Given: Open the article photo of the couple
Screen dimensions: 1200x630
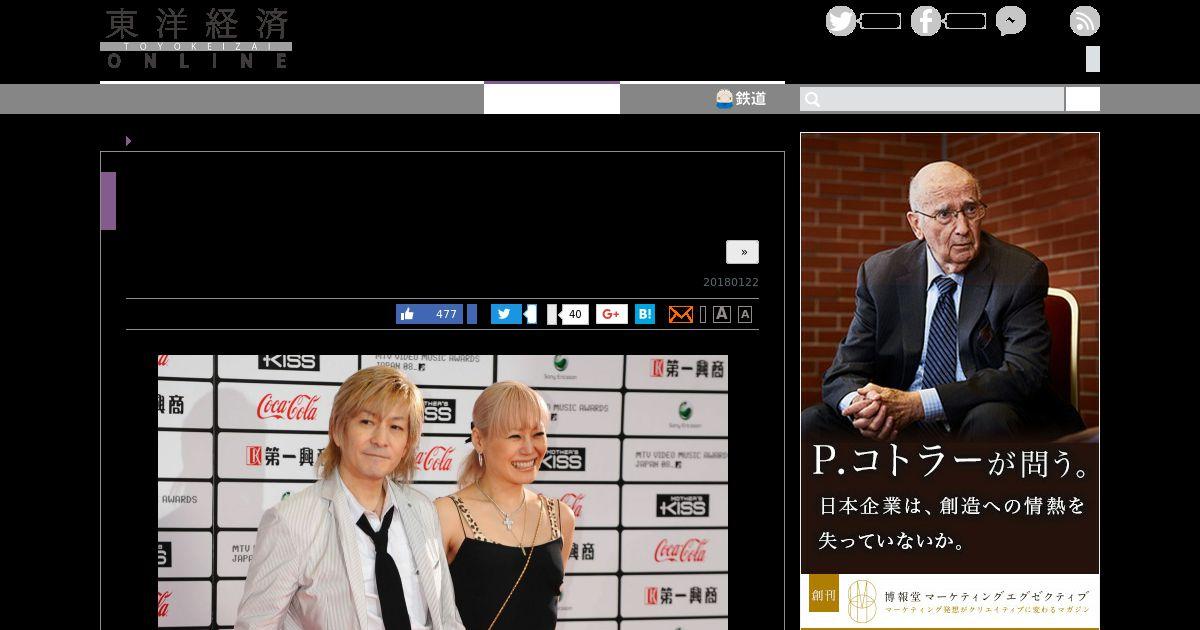Looking at the screenshot, I should pyautogui.click(x=443, y=492).
